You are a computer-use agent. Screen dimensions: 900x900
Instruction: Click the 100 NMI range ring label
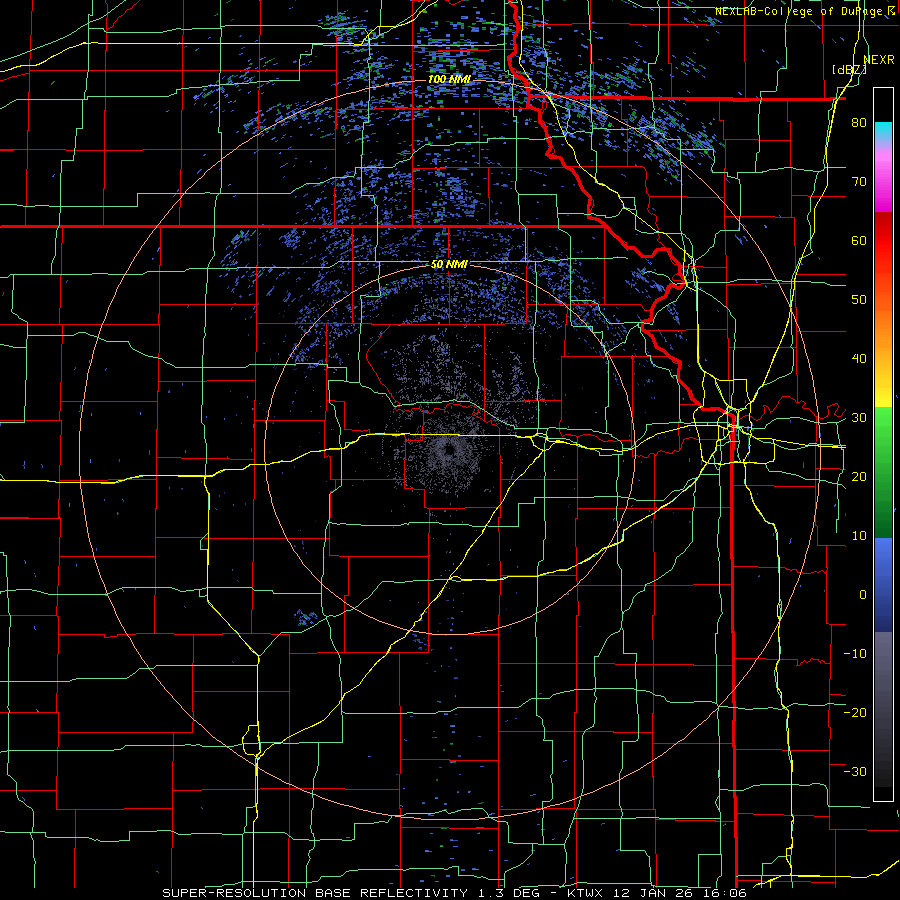pyautogui.click(x=450, y=79)
